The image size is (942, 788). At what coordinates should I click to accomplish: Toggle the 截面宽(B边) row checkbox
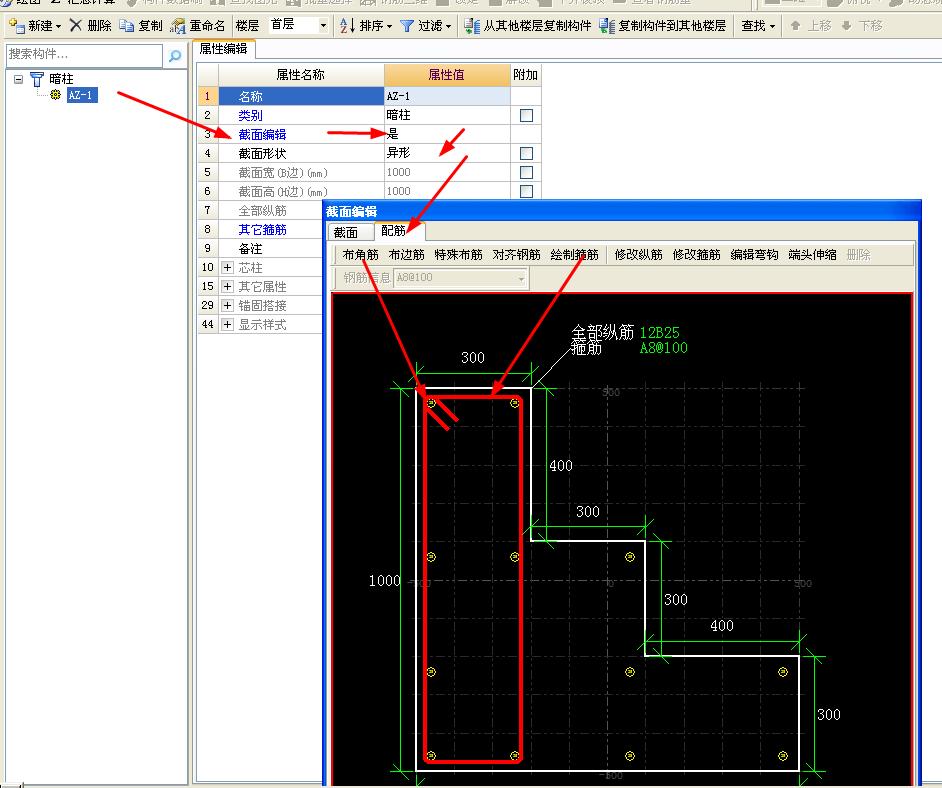(x=526, y=172)
